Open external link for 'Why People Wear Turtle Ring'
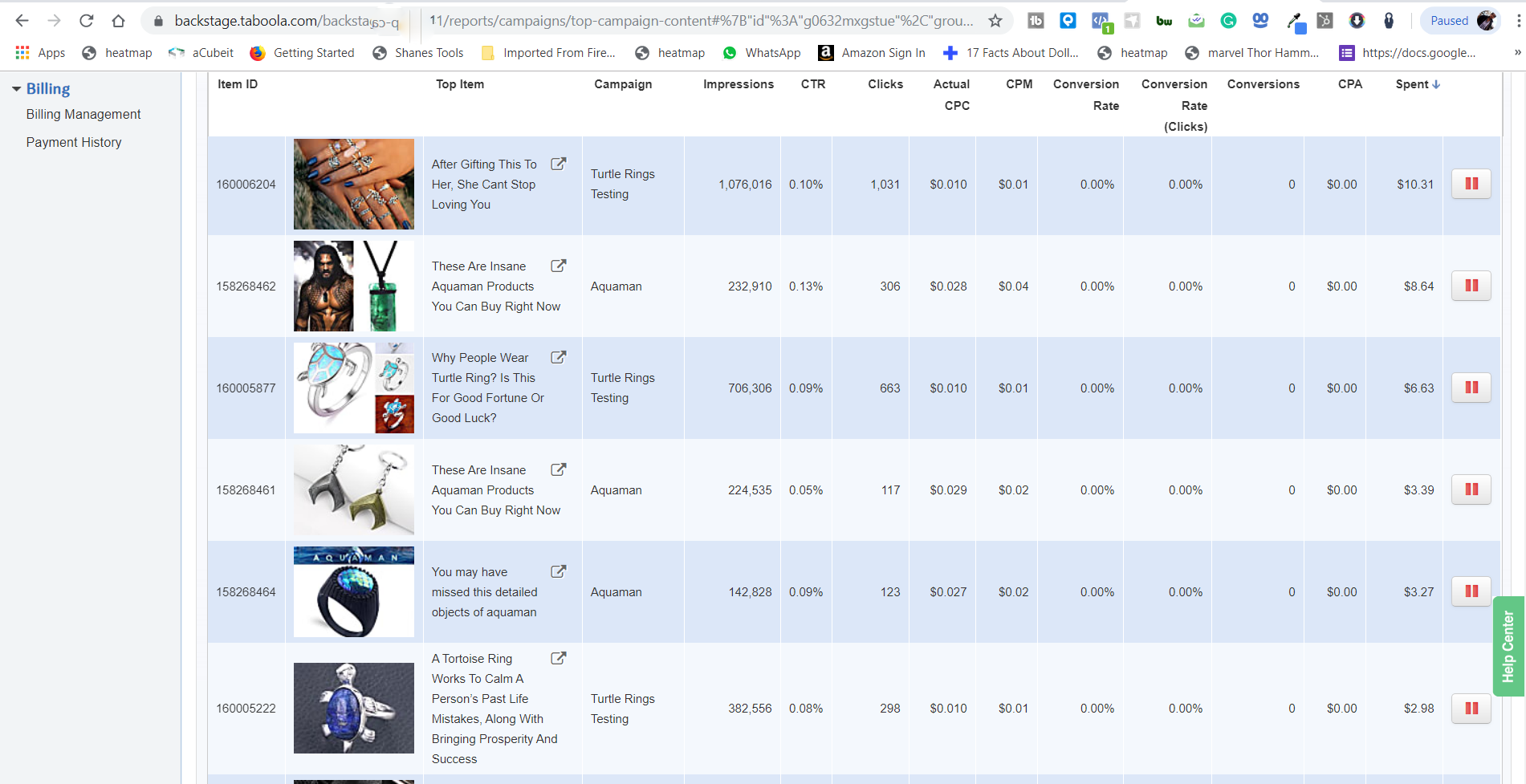Viewport: 1526px width, 784px height. [559, 357]
